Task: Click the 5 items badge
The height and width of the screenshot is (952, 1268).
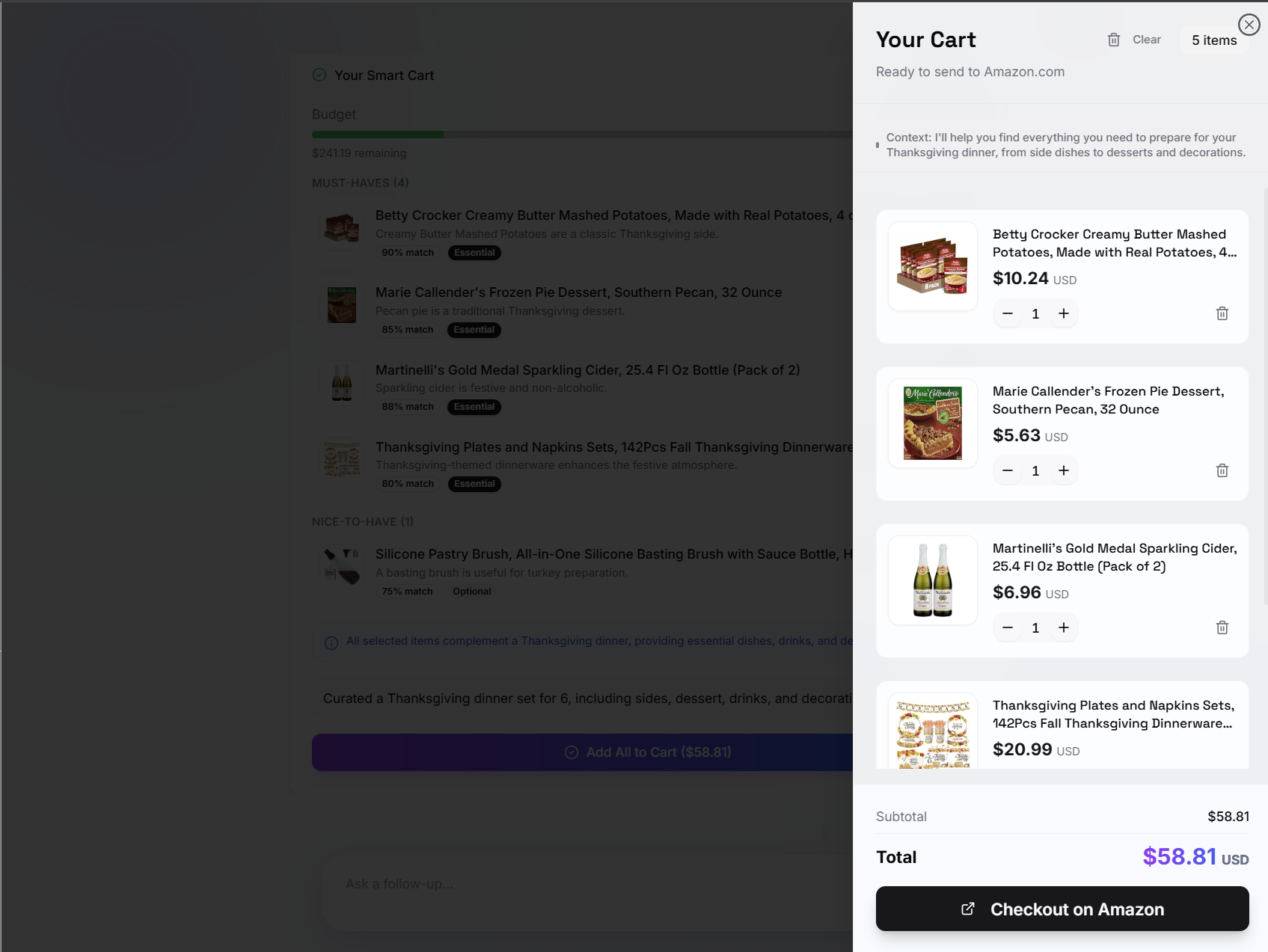Action: [1213, 40]
